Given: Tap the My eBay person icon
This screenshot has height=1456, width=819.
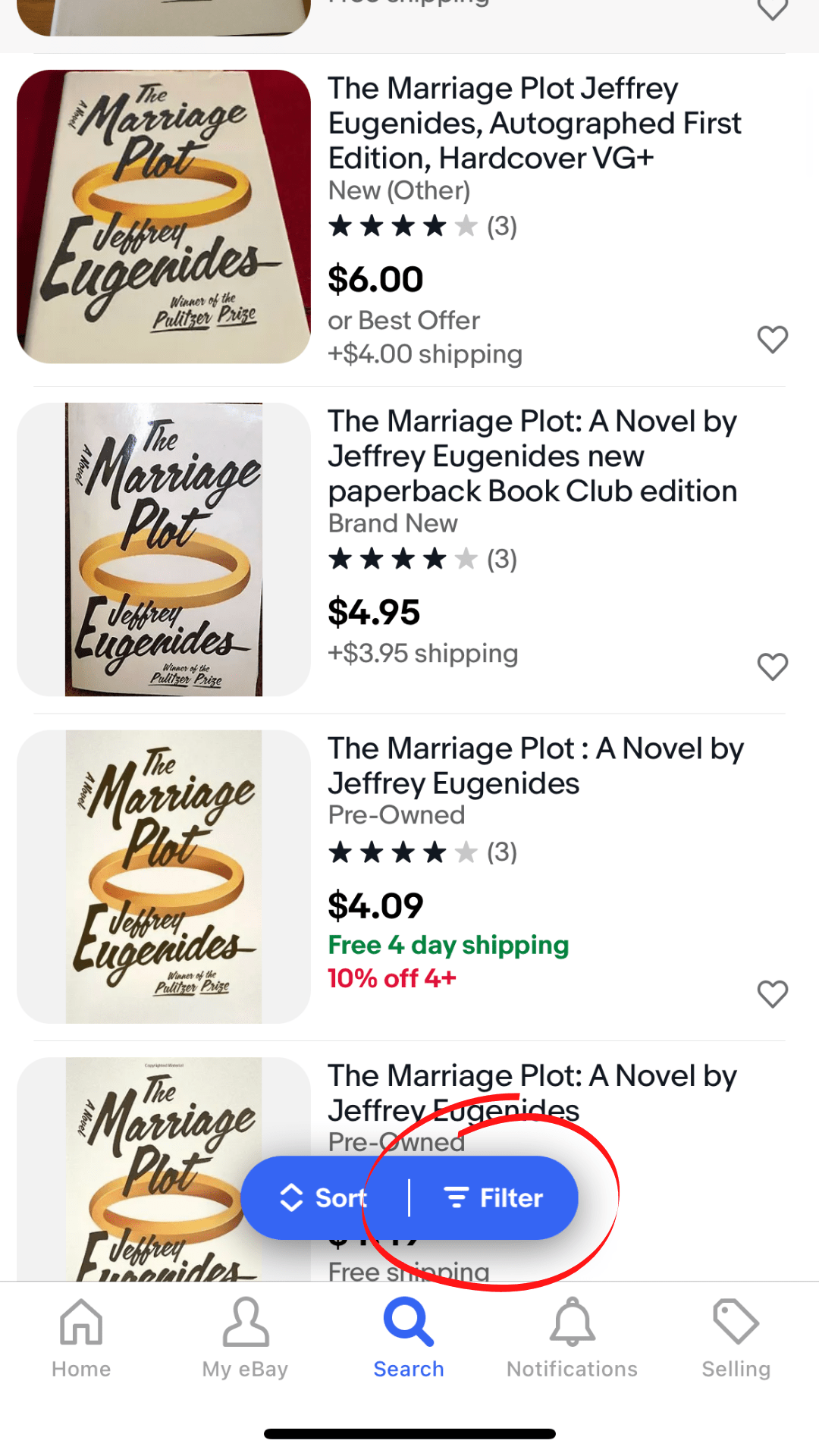Looking at the screenshot, I should click(244, 1319).
